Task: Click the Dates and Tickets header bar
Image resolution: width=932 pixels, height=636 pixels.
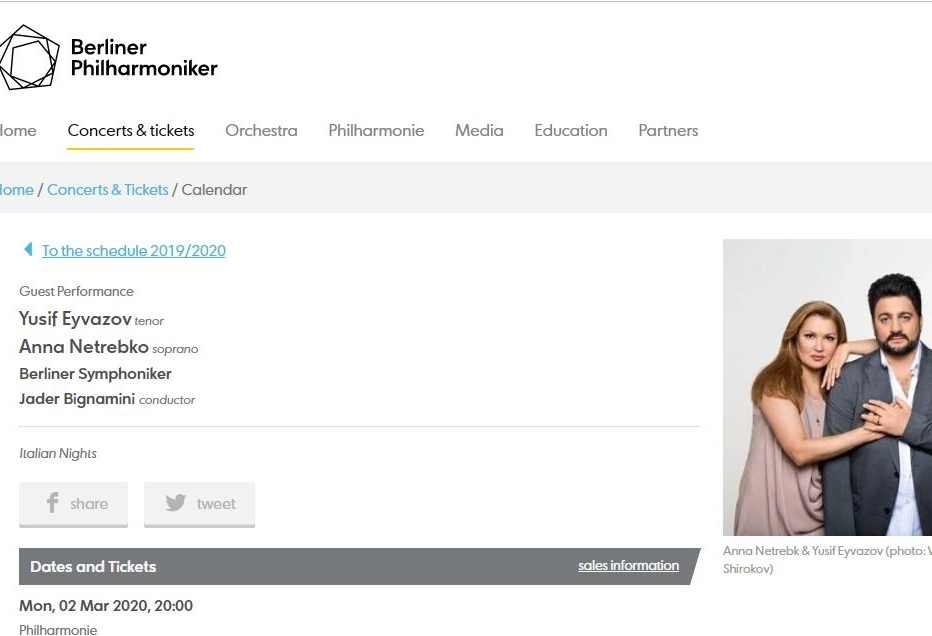Action: (x=360, y=566)
